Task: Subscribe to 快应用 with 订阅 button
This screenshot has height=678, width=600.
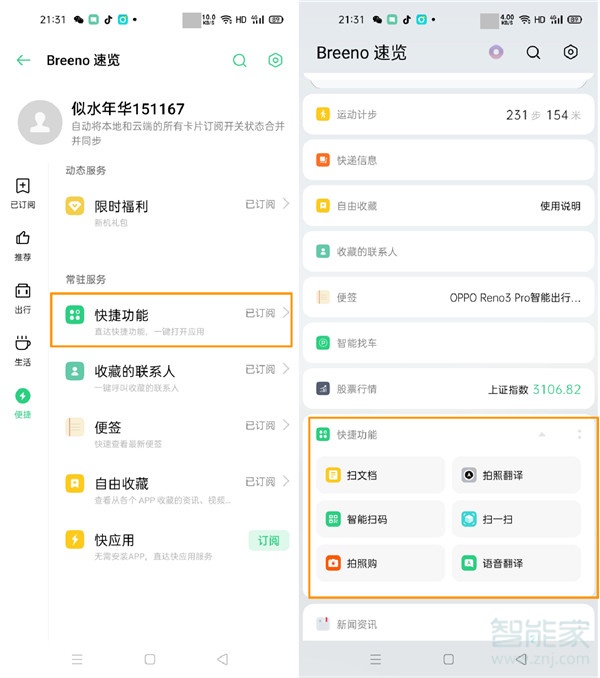Action: pos(269,541)
